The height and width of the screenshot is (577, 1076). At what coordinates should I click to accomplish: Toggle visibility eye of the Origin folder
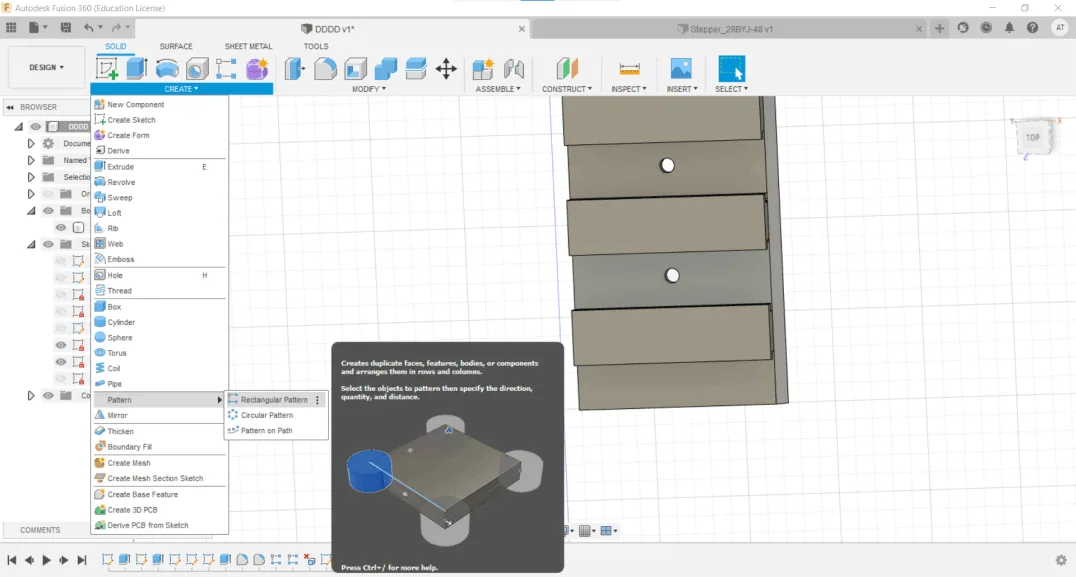tap(48, 194)
